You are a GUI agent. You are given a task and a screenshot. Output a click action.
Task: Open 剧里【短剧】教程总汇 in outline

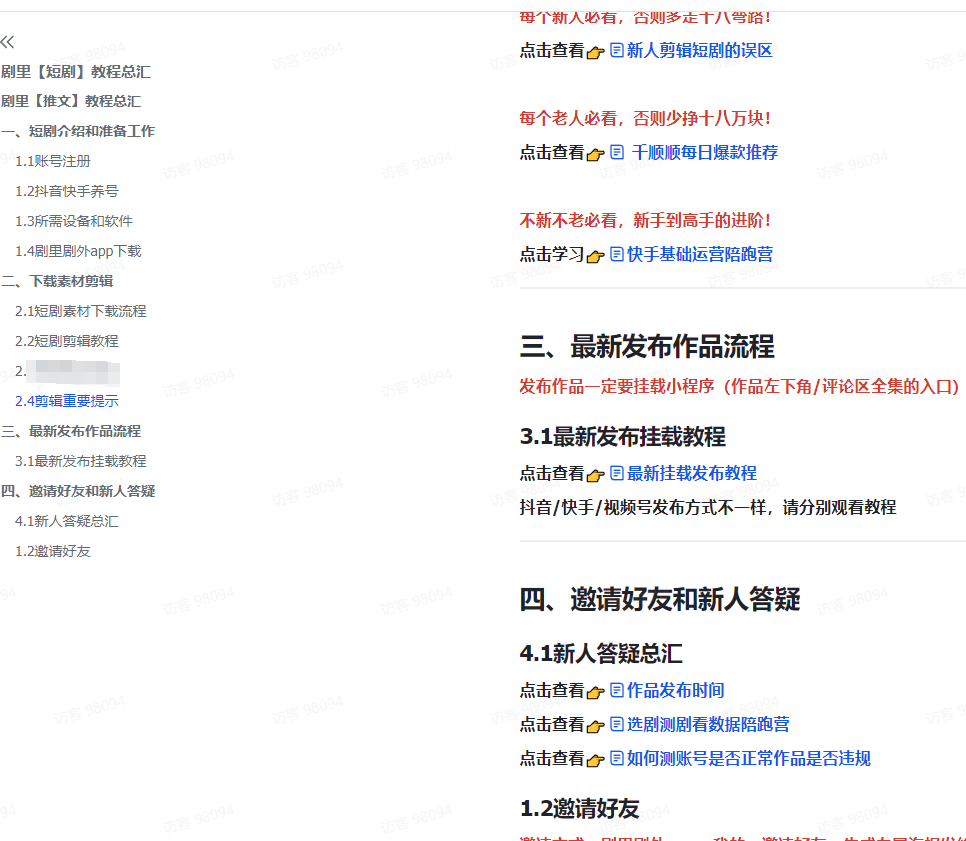point(76,71)
